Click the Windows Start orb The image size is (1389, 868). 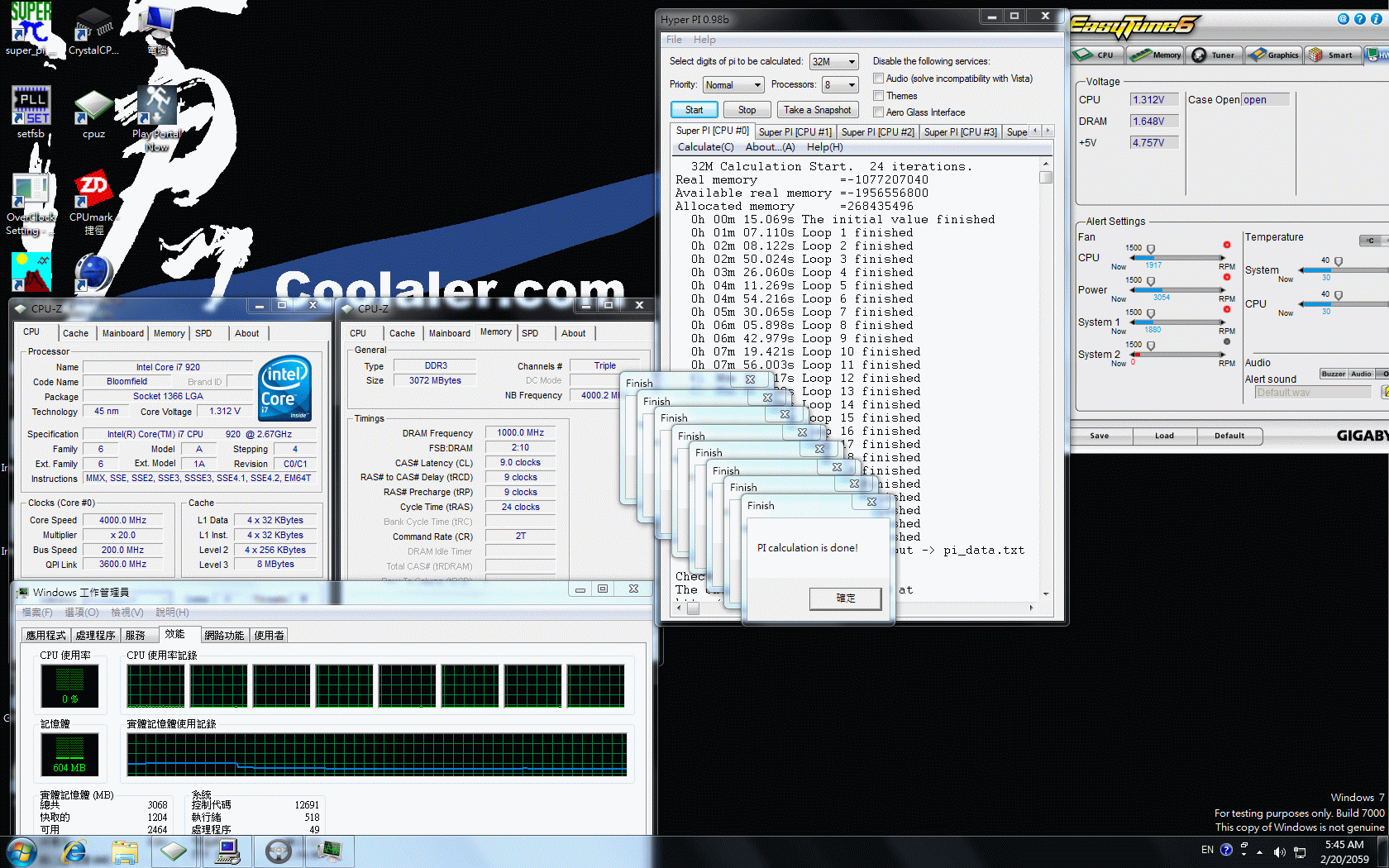click(21, 851)
